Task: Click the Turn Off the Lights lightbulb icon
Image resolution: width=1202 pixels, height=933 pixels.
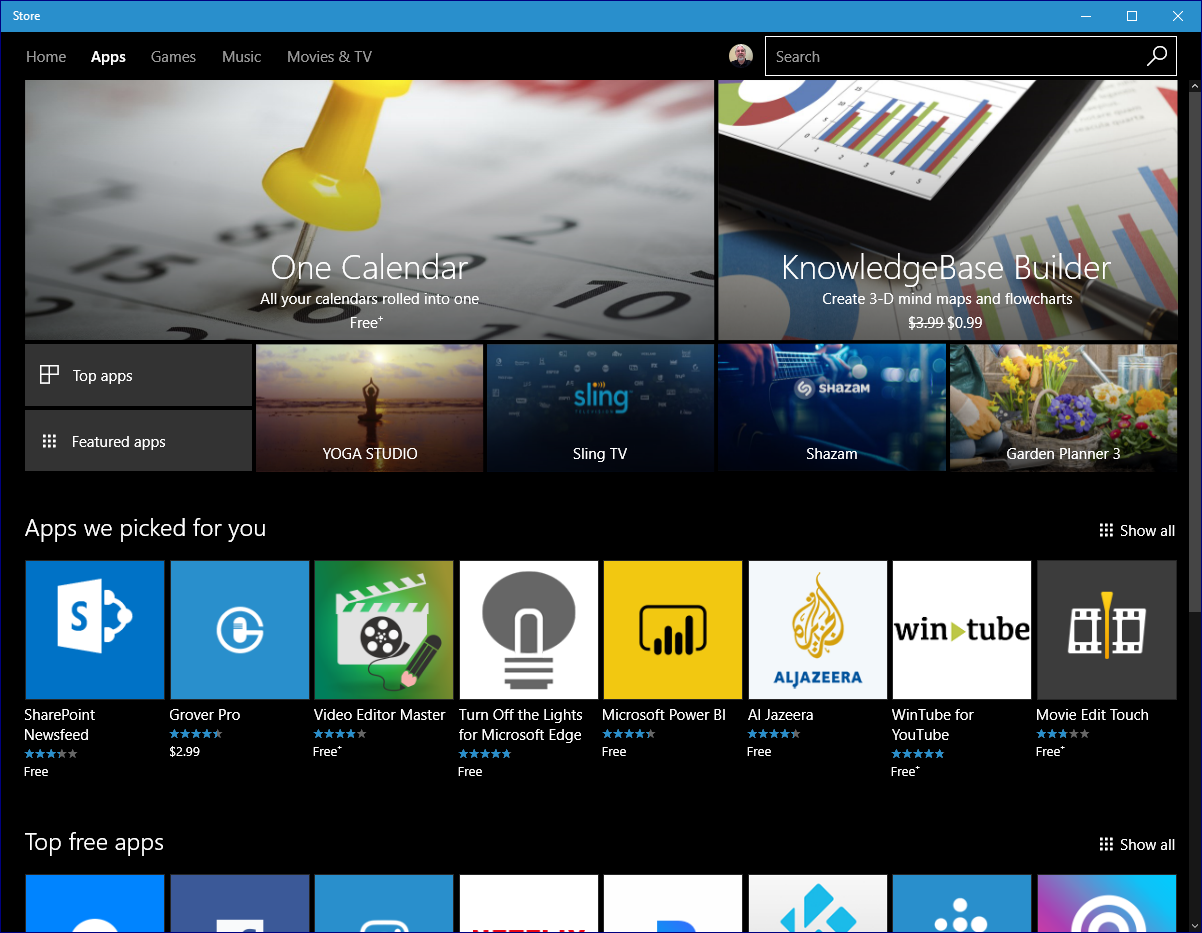Action: pos(528,629)
